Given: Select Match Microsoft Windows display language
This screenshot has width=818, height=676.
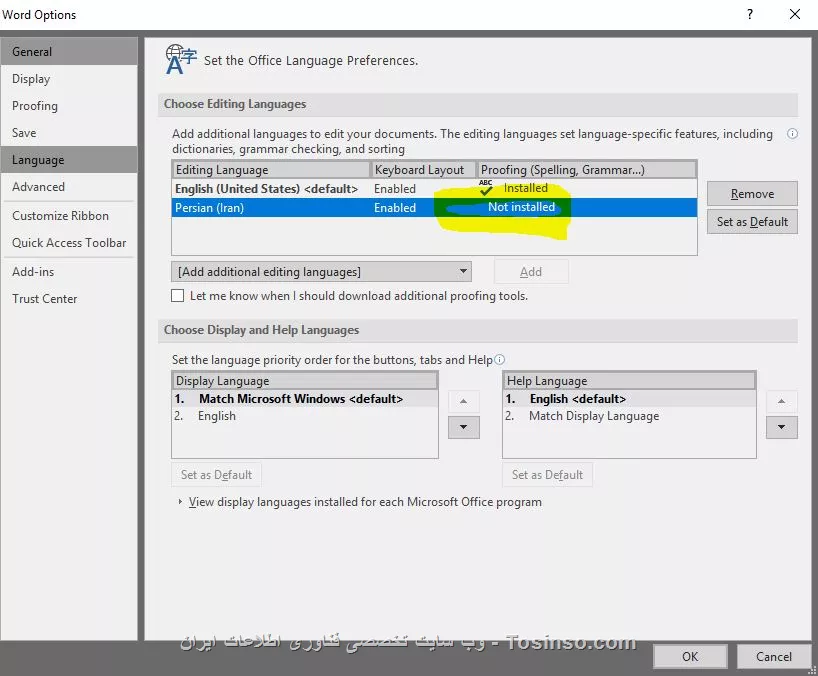Looking at the screenshot, I should point(305,399).
